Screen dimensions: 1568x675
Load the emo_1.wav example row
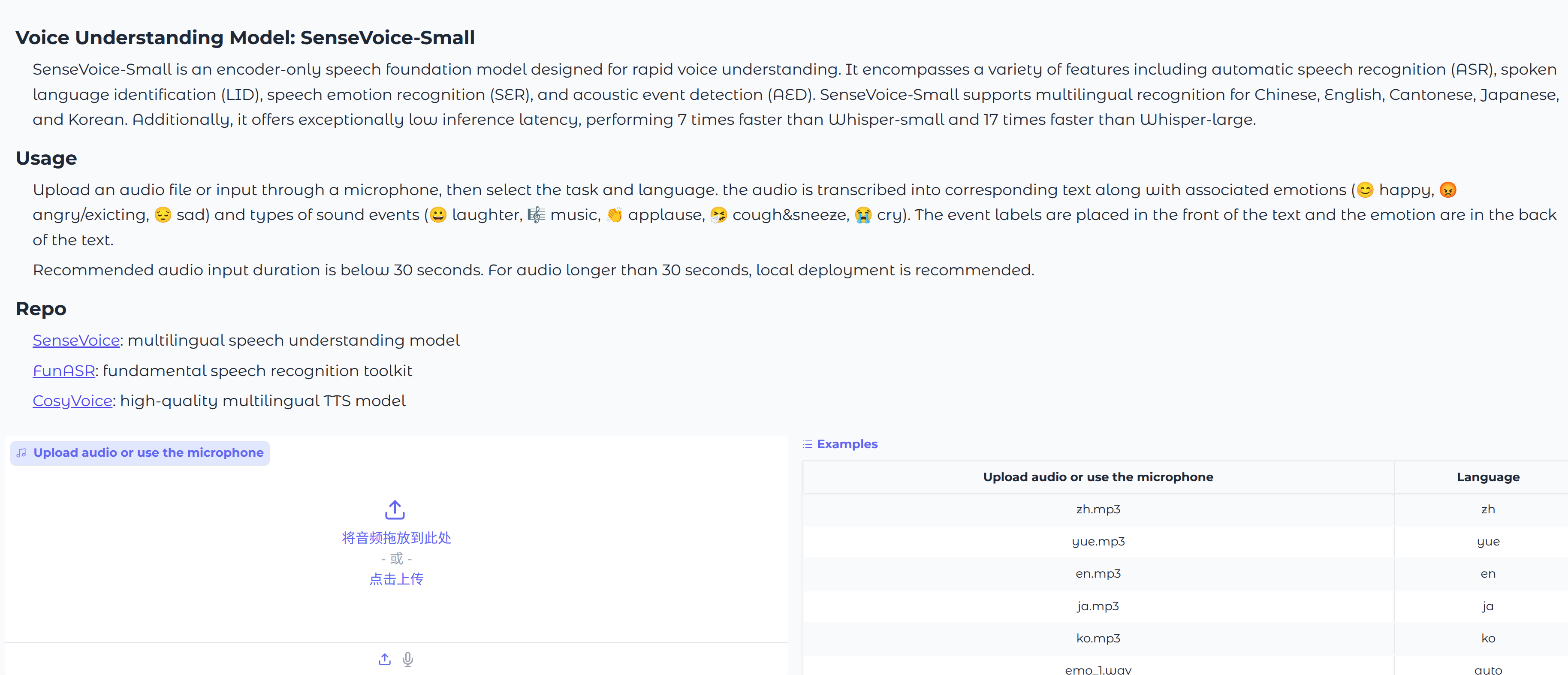[x=1185, y=666]
